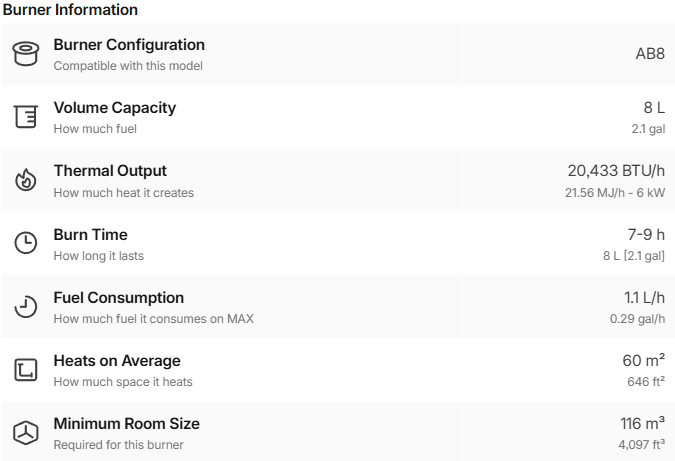Click the Fuel Consumption label
The width and height of the screenshot is (675, 461).
coord(118,298)
